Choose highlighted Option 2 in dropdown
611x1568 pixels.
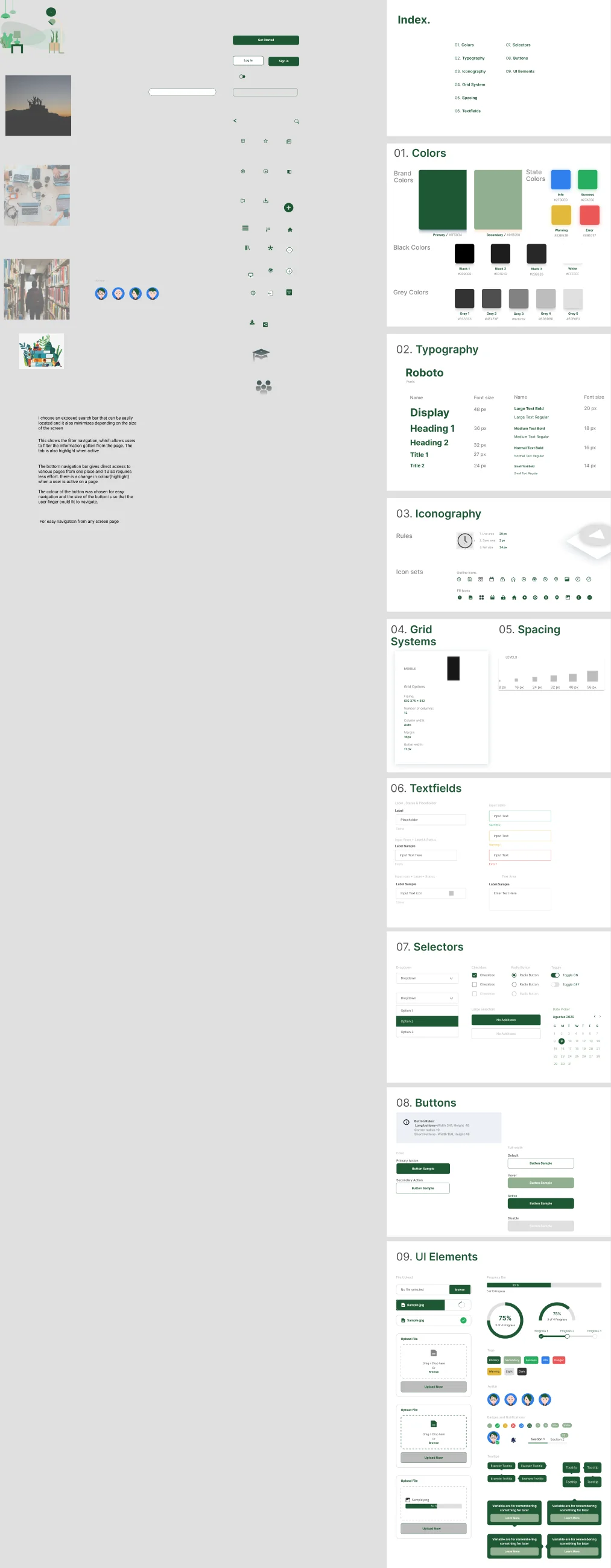[x=427, y=1022]
